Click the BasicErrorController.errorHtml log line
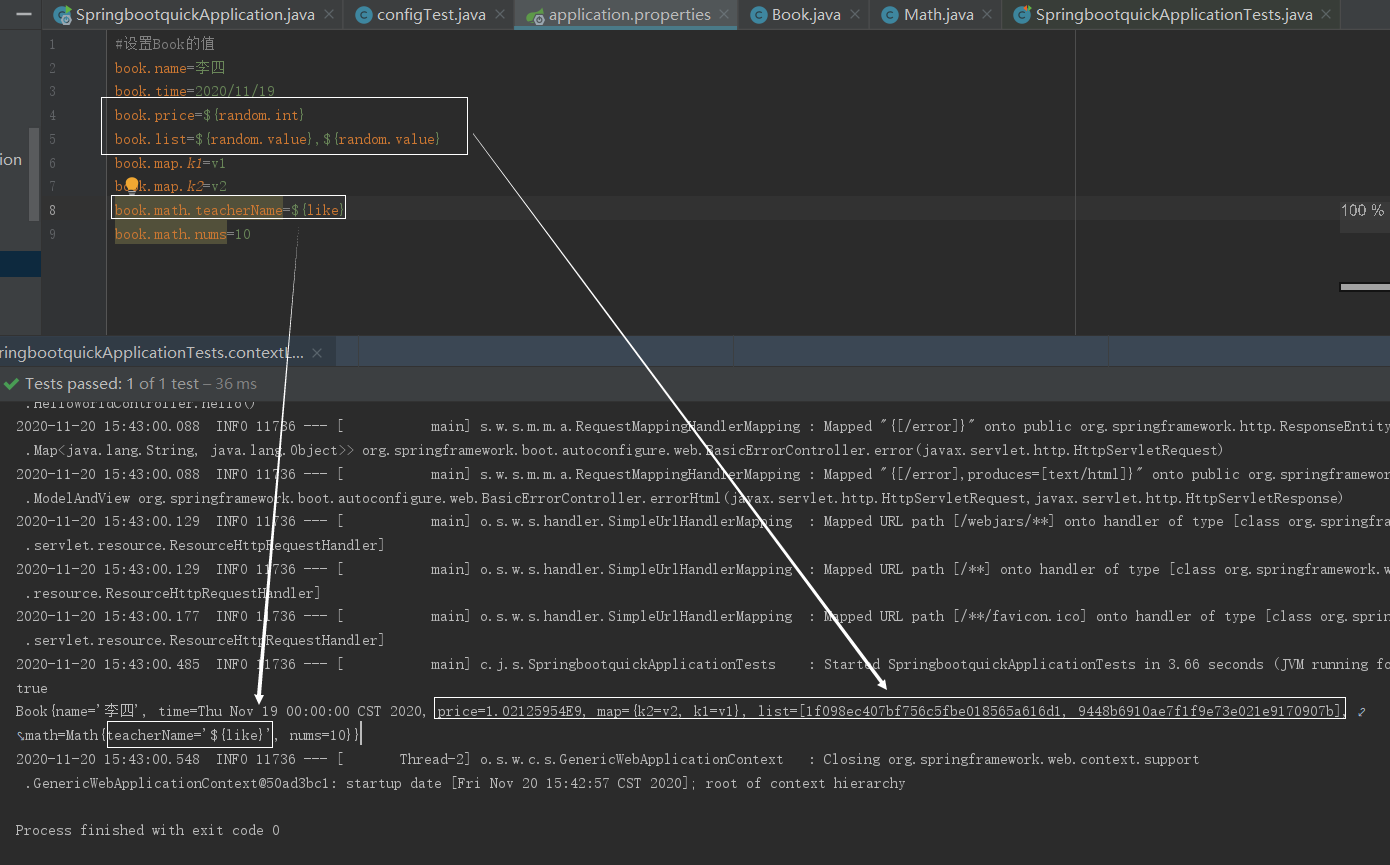 pos(684,498)
